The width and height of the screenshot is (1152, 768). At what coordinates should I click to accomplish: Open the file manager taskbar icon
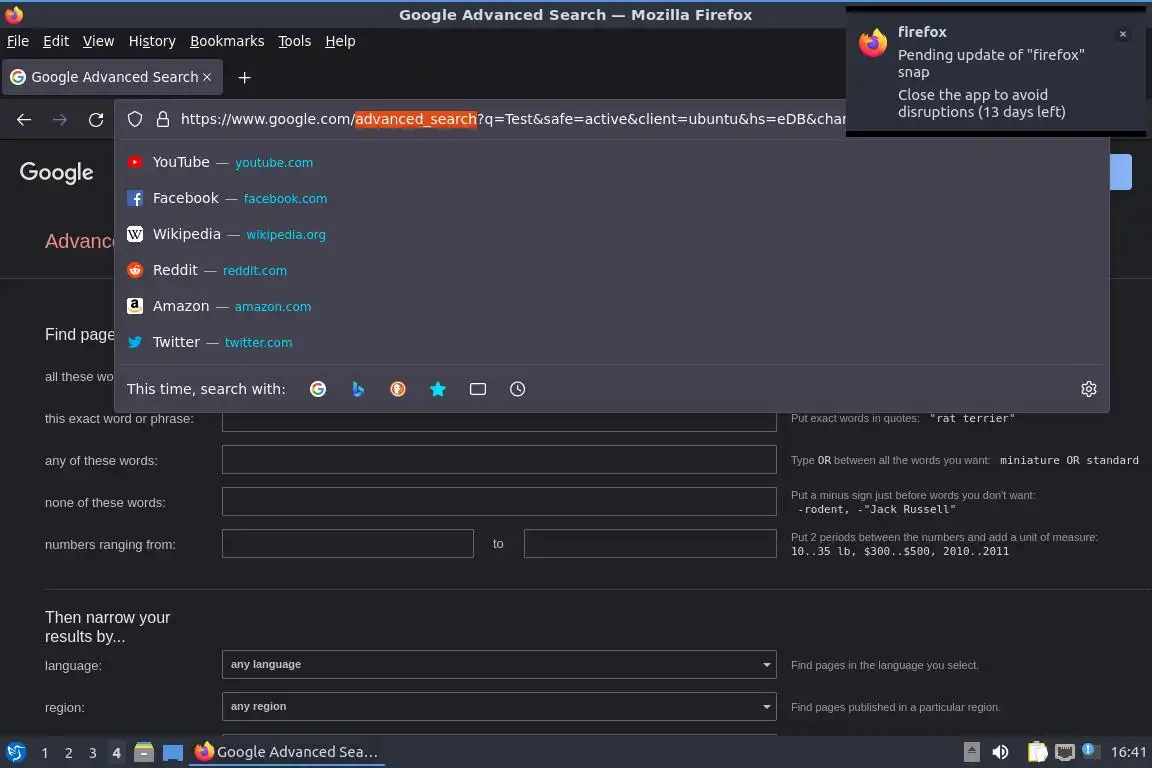click(x=144, y=752)
